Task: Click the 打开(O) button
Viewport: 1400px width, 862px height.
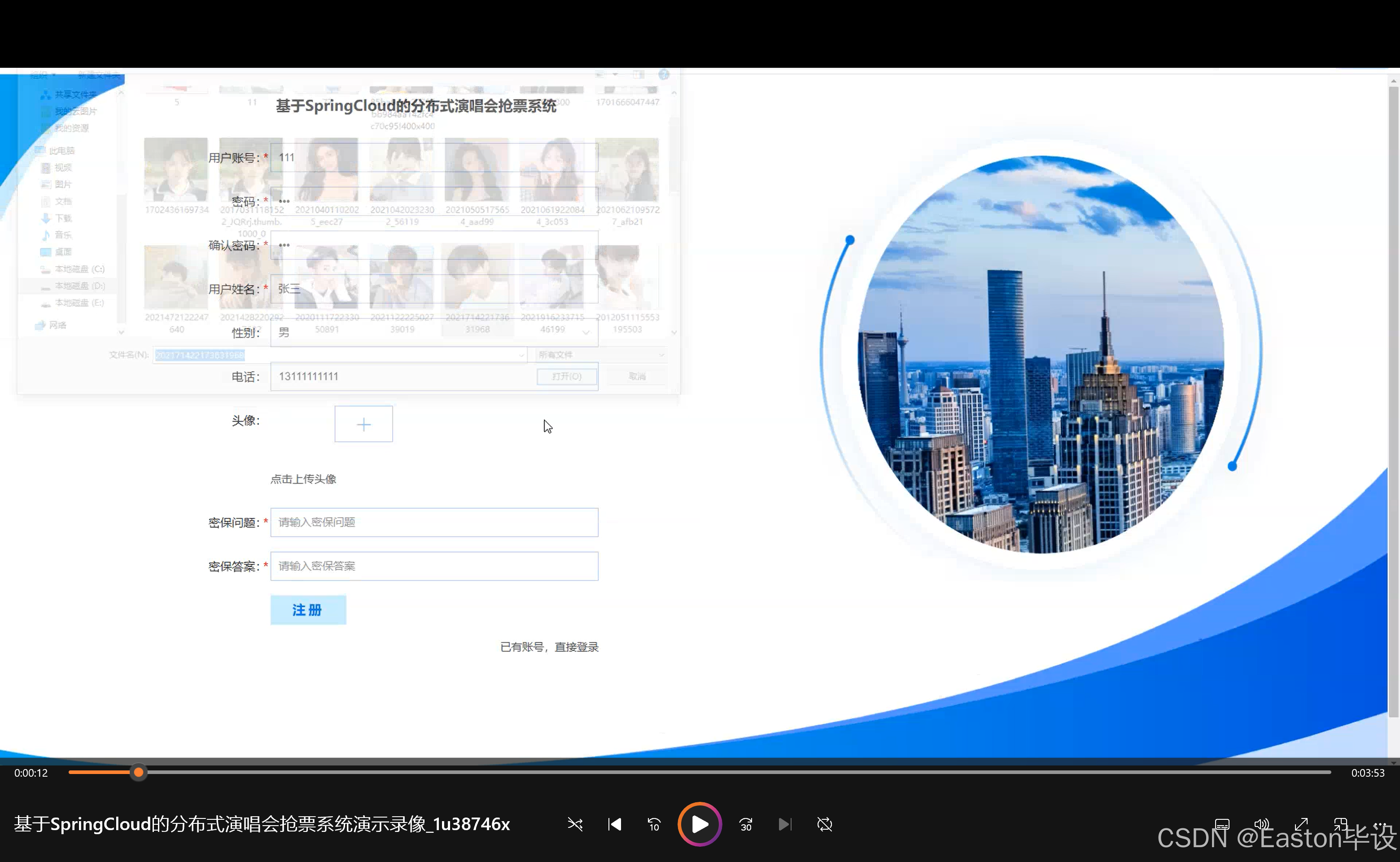Action: [566, 376]
